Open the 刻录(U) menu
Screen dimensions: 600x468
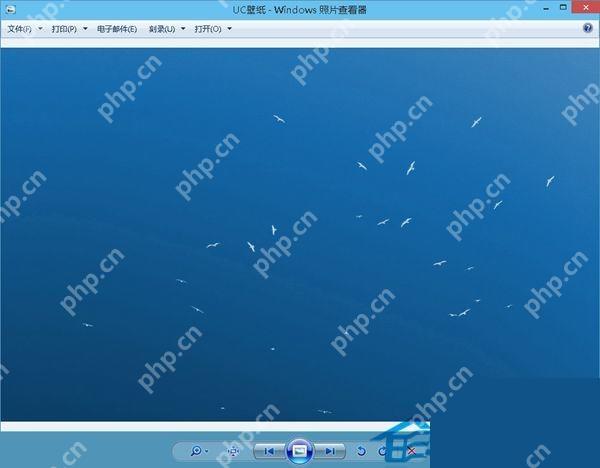(x=162, y=29)
